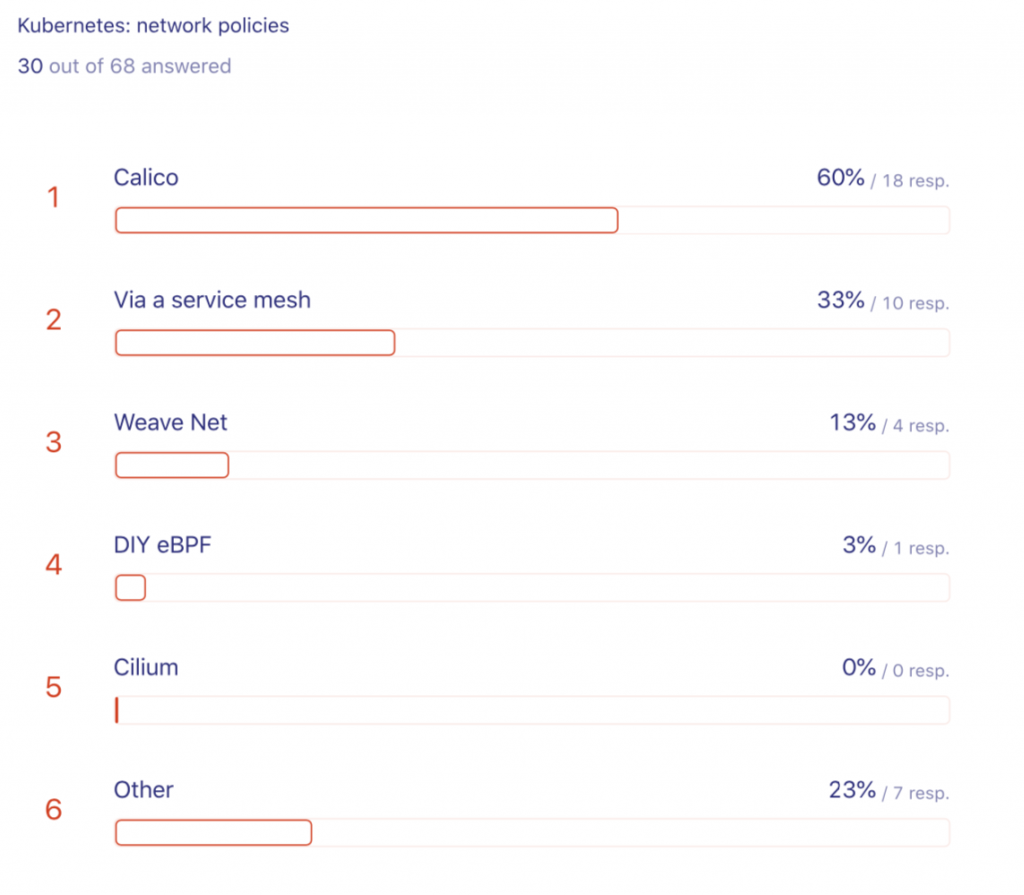Click the "Via a service mesh" result bar
The height and width of the screenshot is (895, 1024).
(x=255, y=343)
